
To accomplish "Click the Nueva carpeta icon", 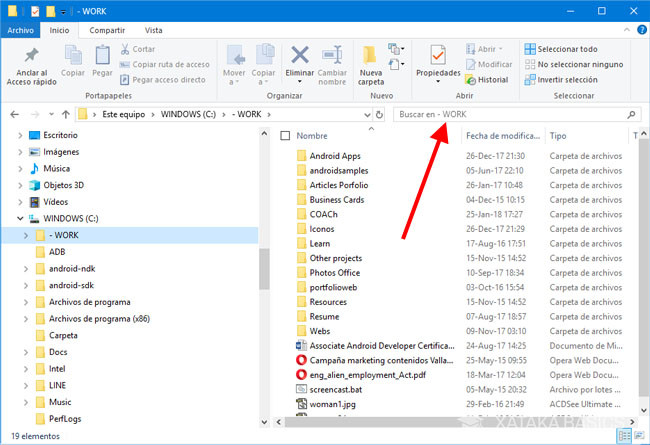I will point(371,60).
